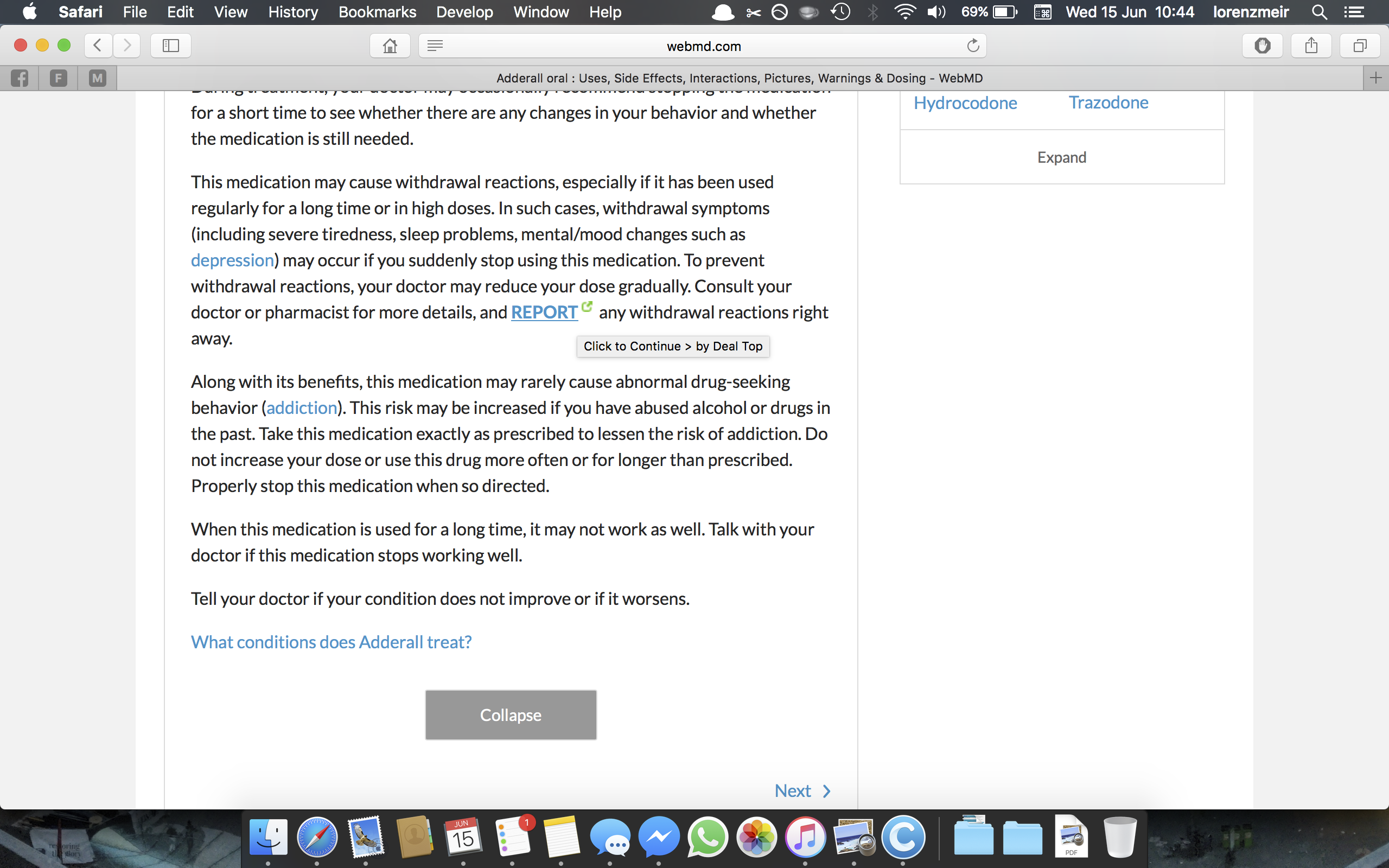The height and width of the screenshot is (868, 1389).
Task: Open the ad blocker extension icon
Action: (1262, 46)
